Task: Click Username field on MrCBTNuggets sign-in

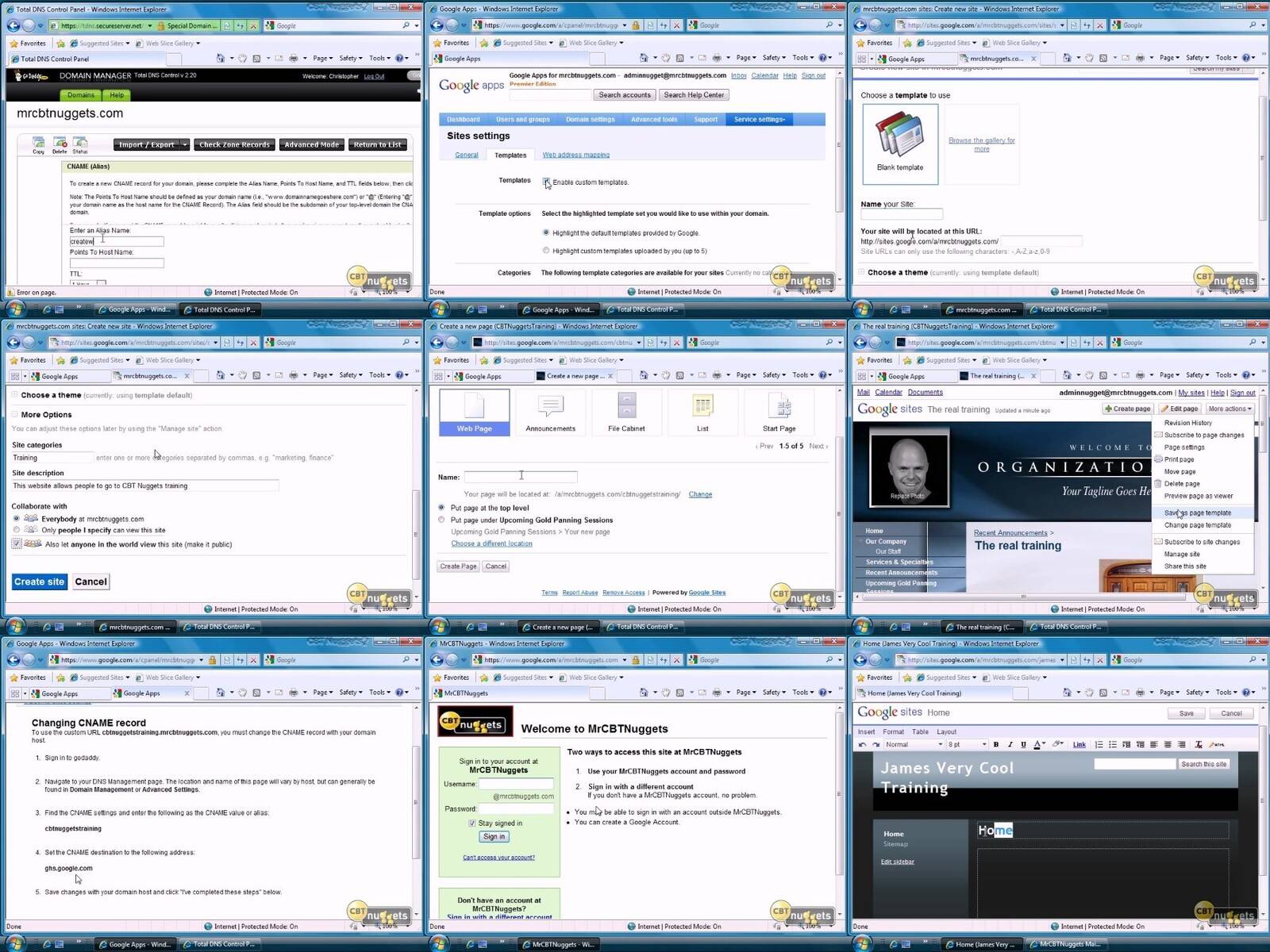Action: pyautogui.click(x=516, y=784)
